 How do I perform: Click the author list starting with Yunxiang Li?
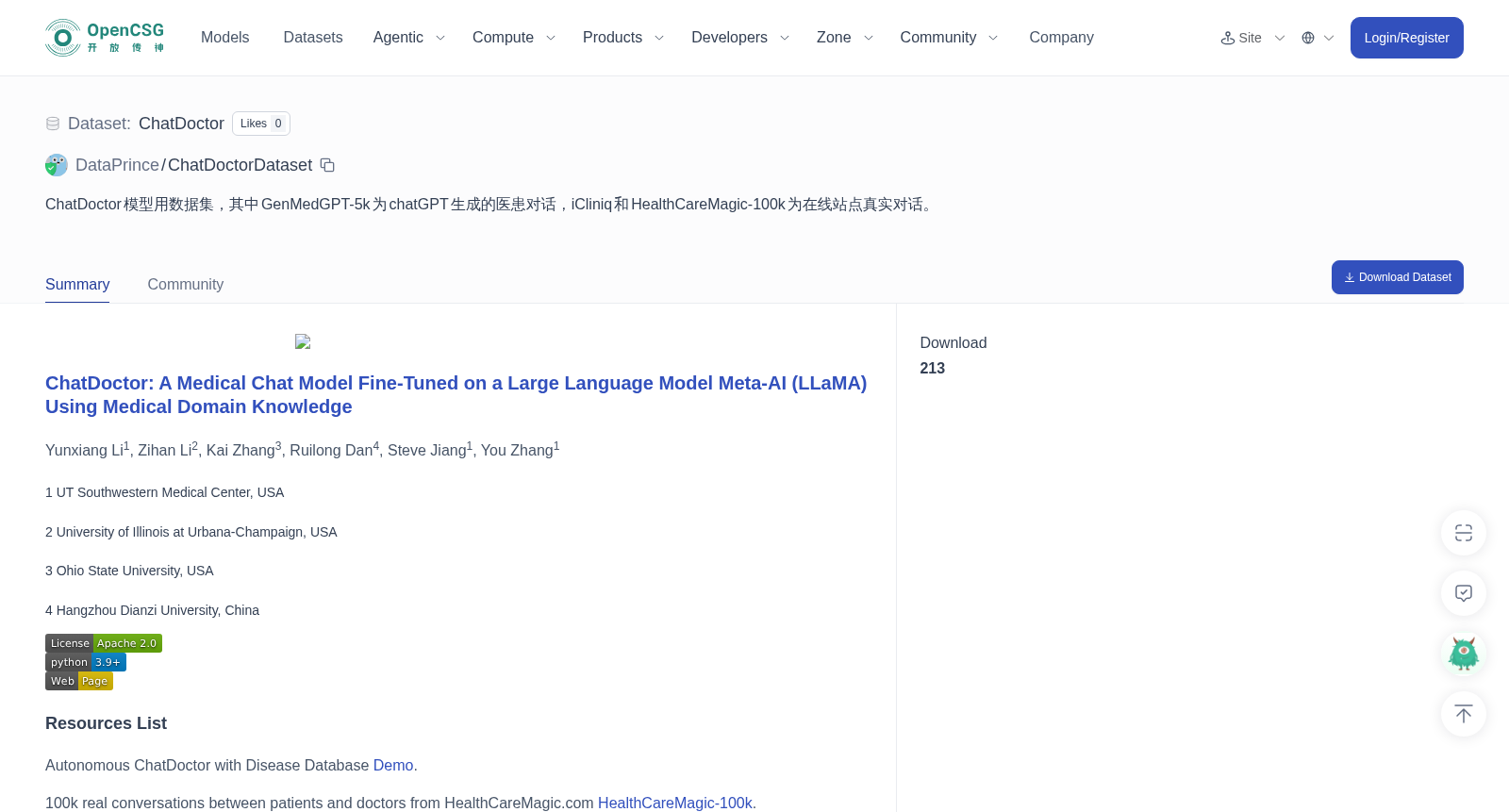click(x=303, y=450)
